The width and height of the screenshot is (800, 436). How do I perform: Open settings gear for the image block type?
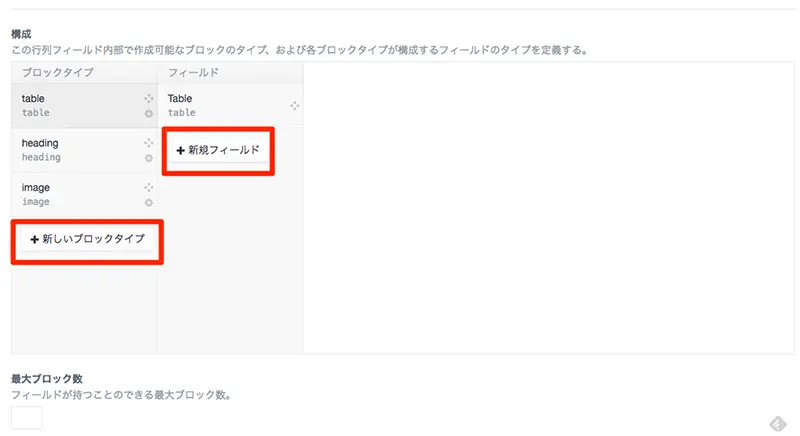click(x=148, y=202)
